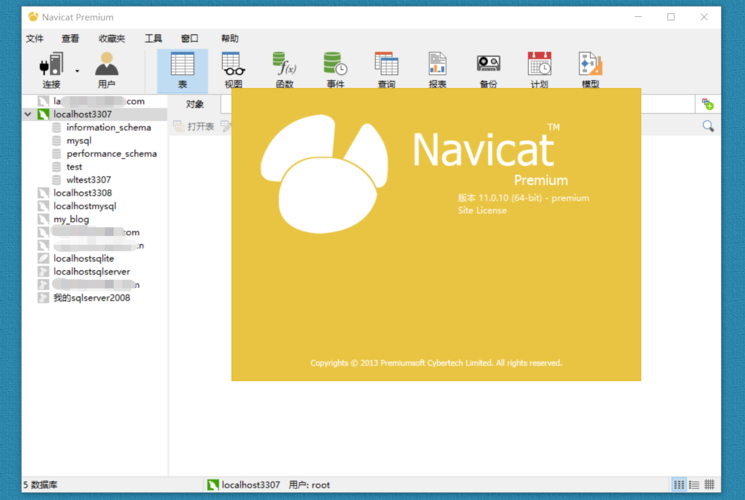Select the 报表 (Report) toolbar icon

coord(437,70)
